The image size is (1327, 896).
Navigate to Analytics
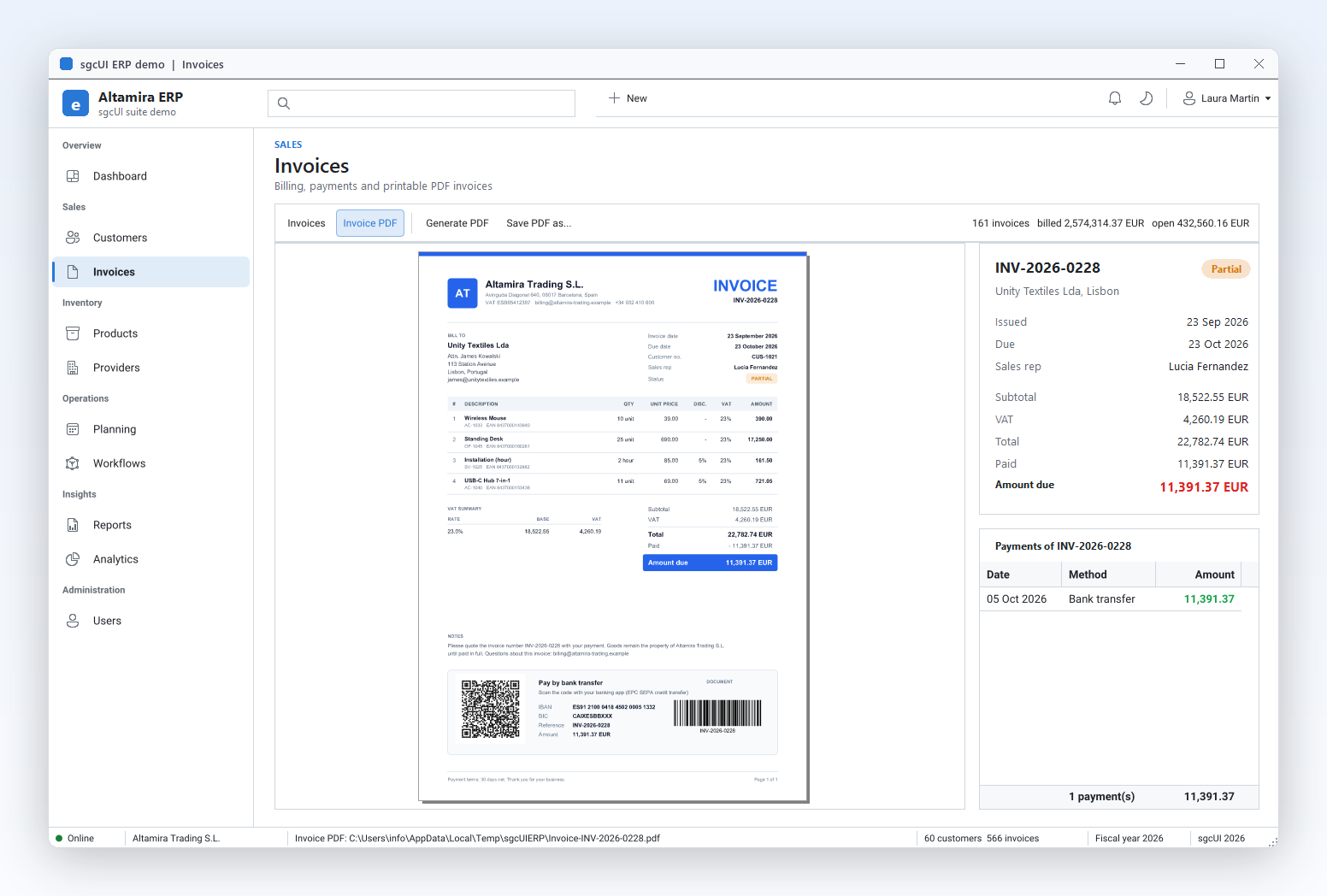(150, 559)
